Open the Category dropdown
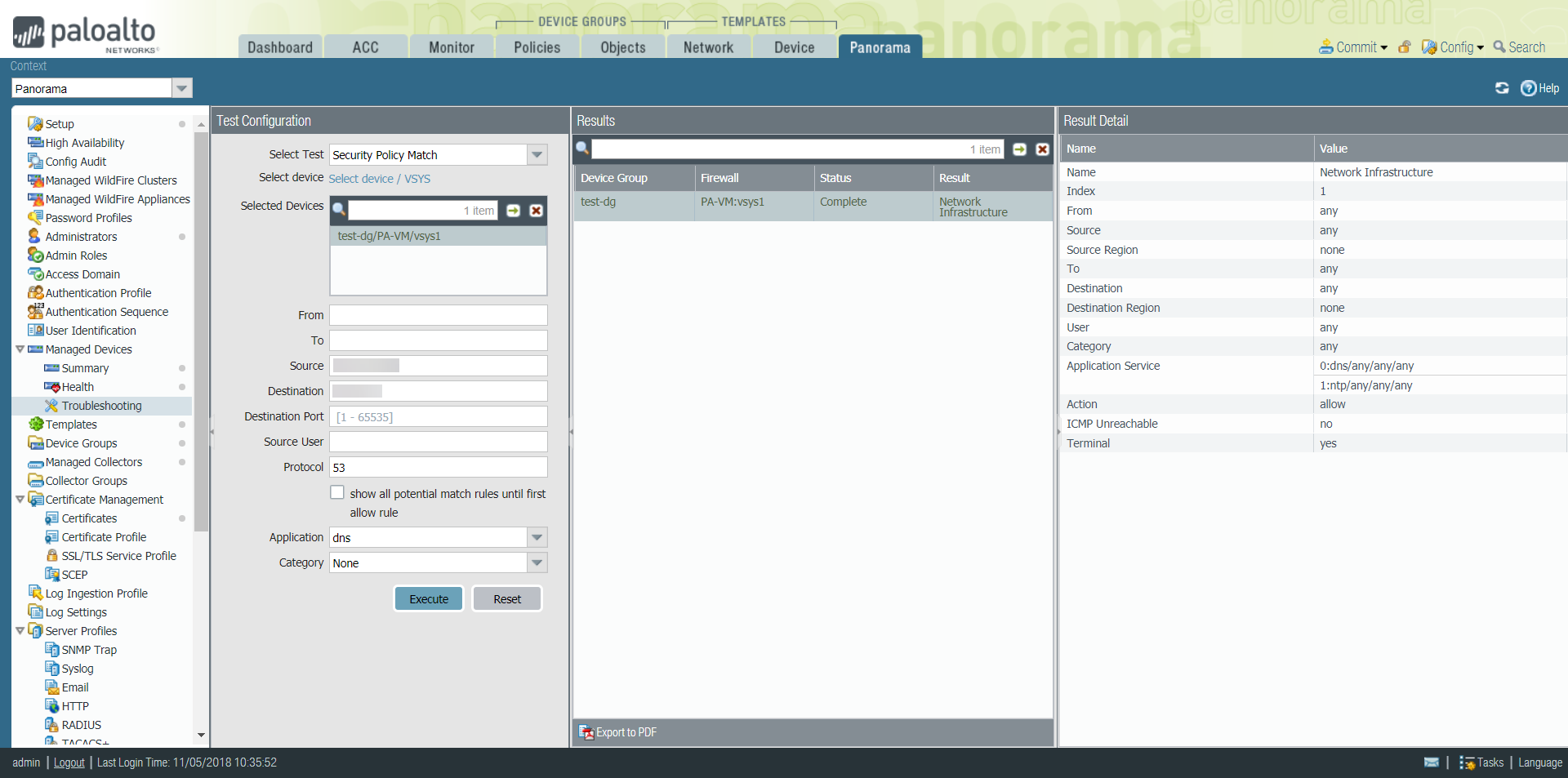The width and height of the screenshot is (1568, 778). point(537,563)
